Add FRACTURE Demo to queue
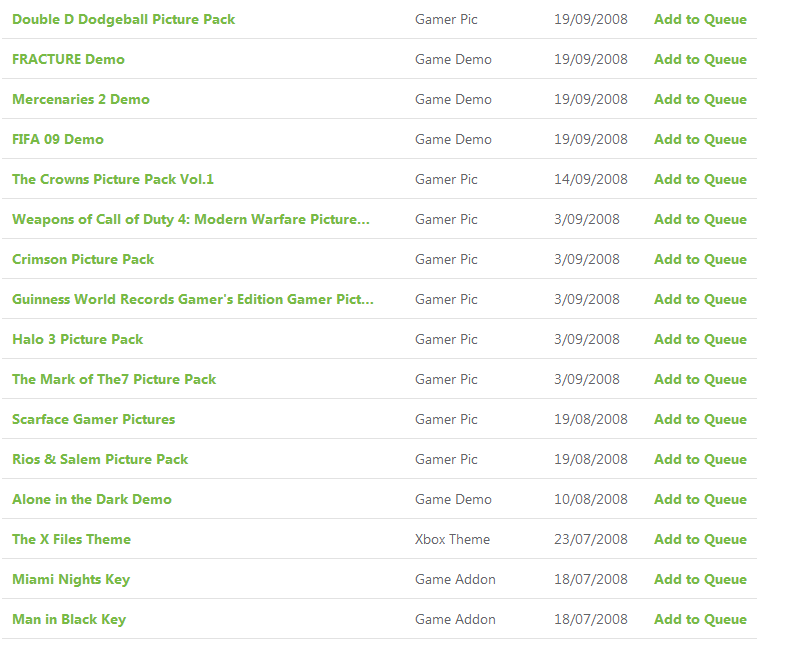Image resolution: width=801 pixels, height=648 pixels. click(700, 59)
